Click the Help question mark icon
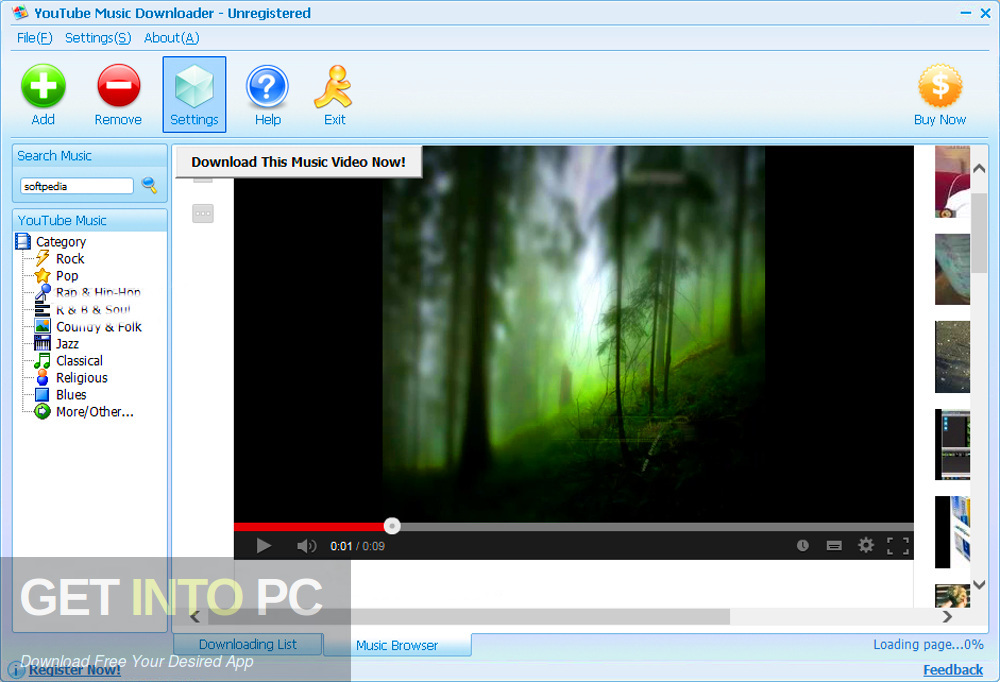Viewport: 1000px width, 682px height. click(x=267, y=86)
